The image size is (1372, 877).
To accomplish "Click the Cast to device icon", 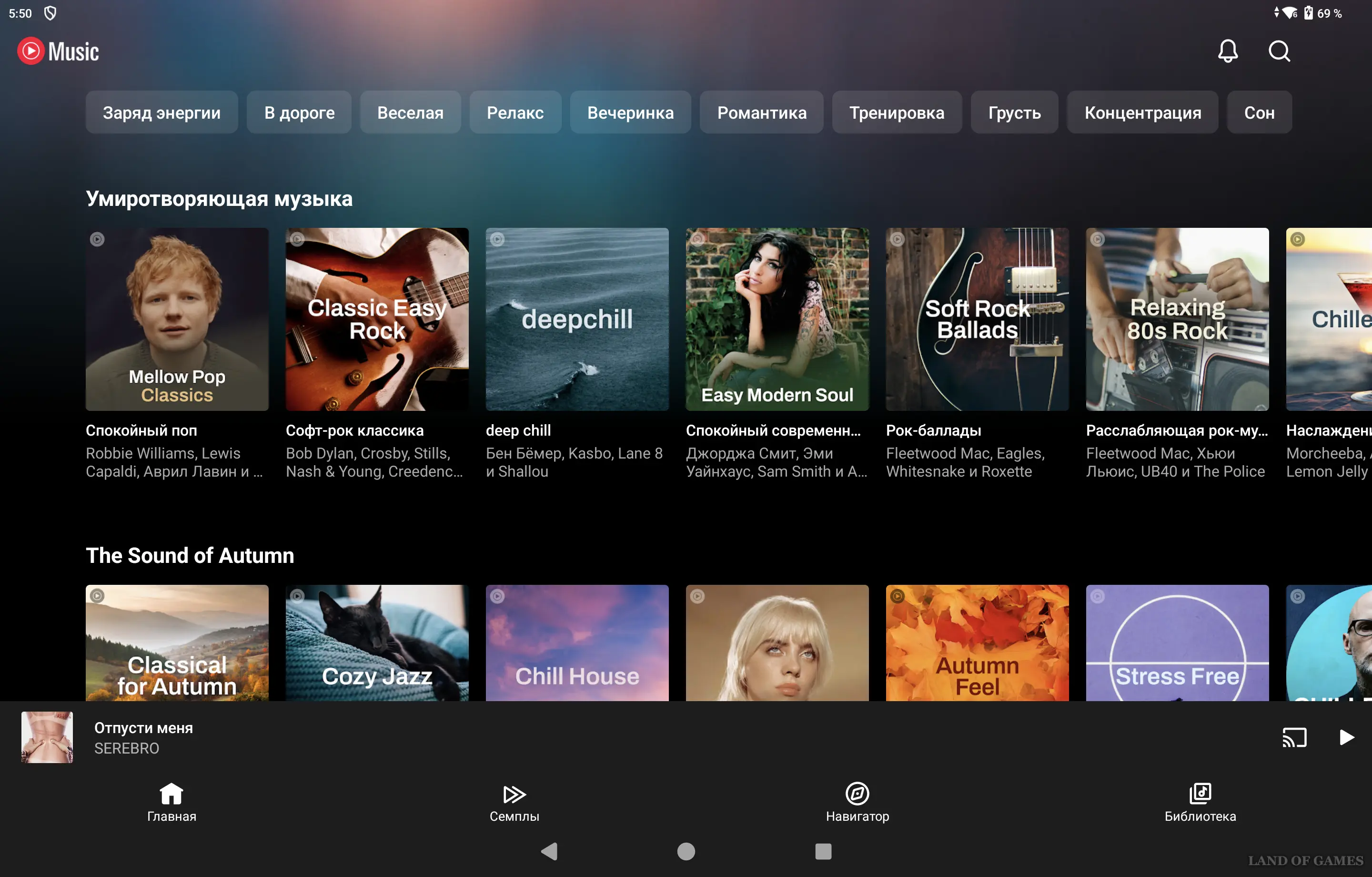I will (x=1294, y=737).
